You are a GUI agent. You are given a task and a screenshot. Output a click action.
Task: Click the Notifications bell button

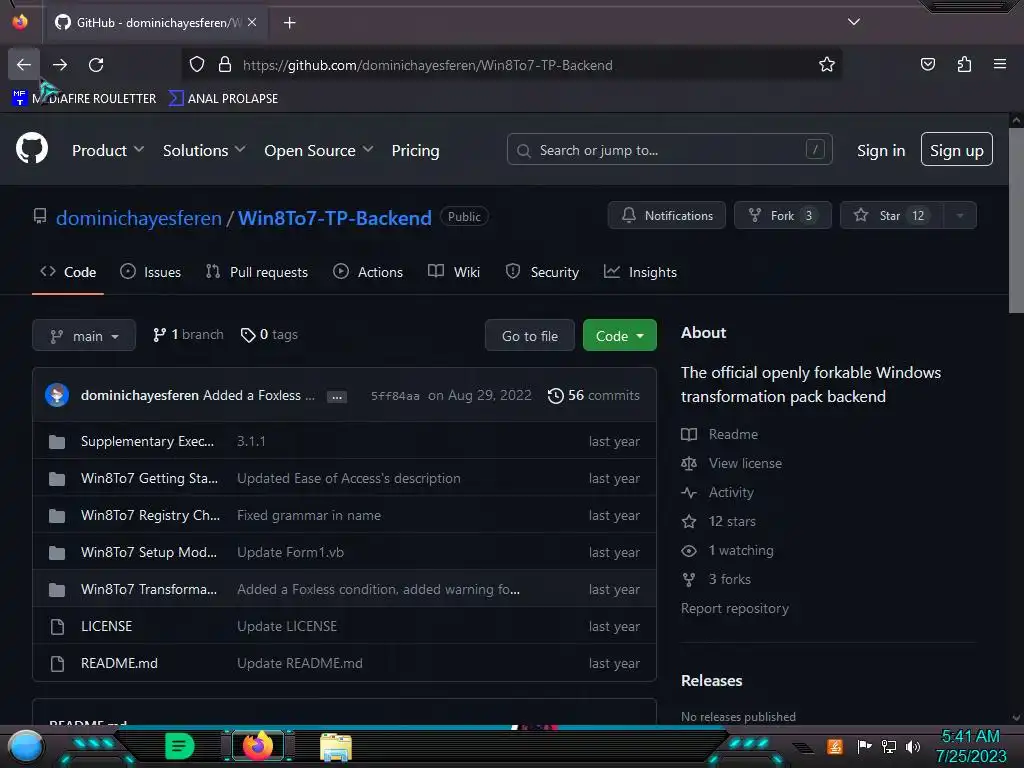[667, 216]
